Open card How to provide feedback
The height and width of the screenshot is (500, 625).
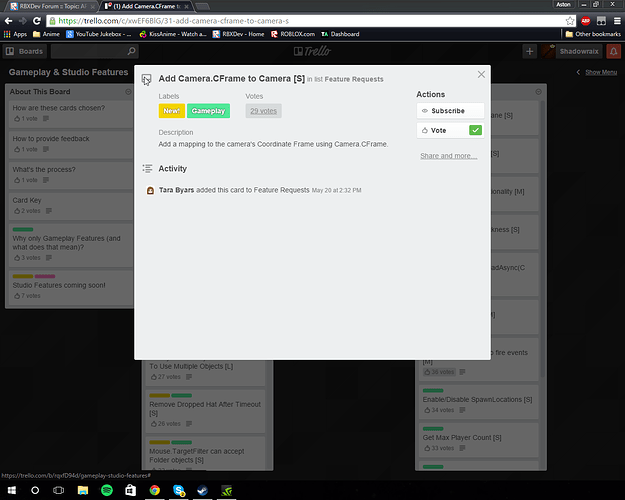tap(71, 144)
